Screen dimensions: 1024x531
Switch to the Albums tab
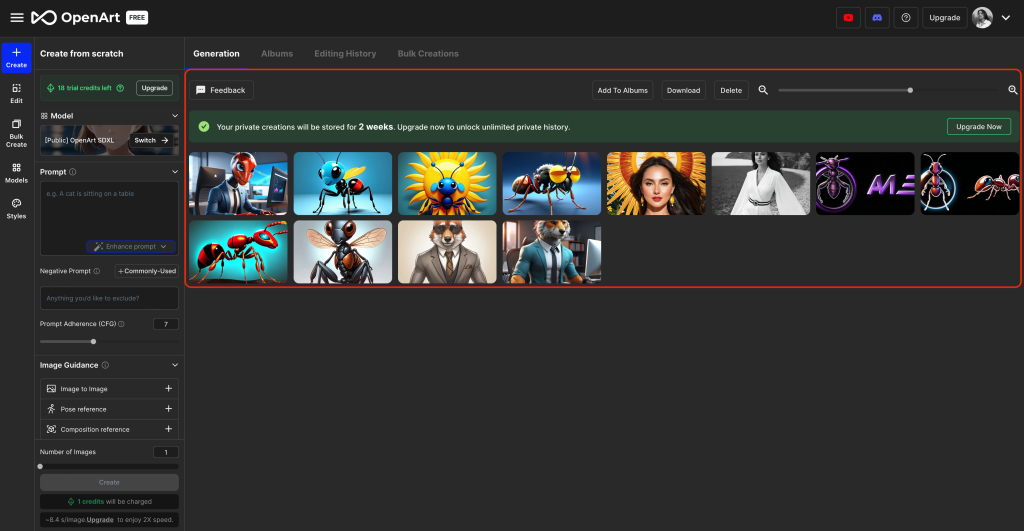click(277, 53)
